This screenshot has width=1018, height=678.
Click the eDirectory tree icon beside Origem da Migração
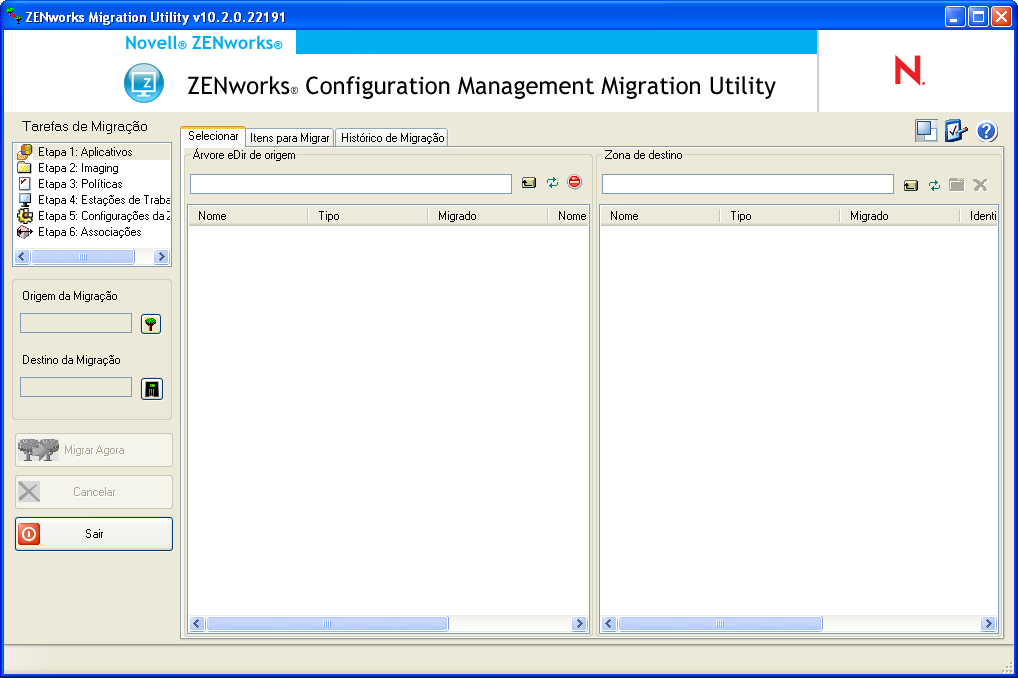point(151,324)
